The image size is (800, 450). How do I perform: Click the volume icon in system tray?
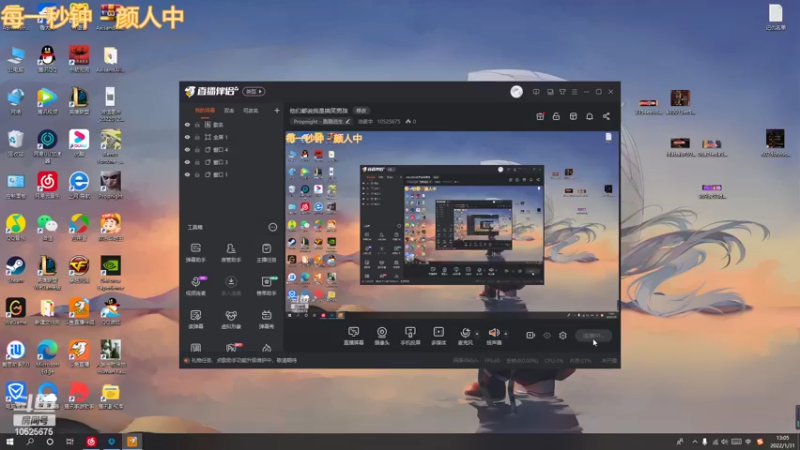(x=724, y=442)
